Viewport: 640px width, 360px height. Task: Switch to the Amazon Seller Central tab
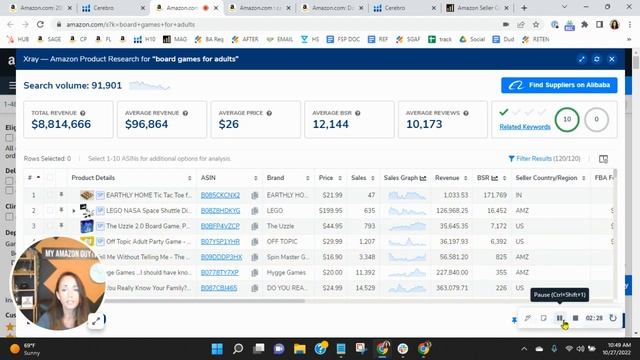(477, 8)
